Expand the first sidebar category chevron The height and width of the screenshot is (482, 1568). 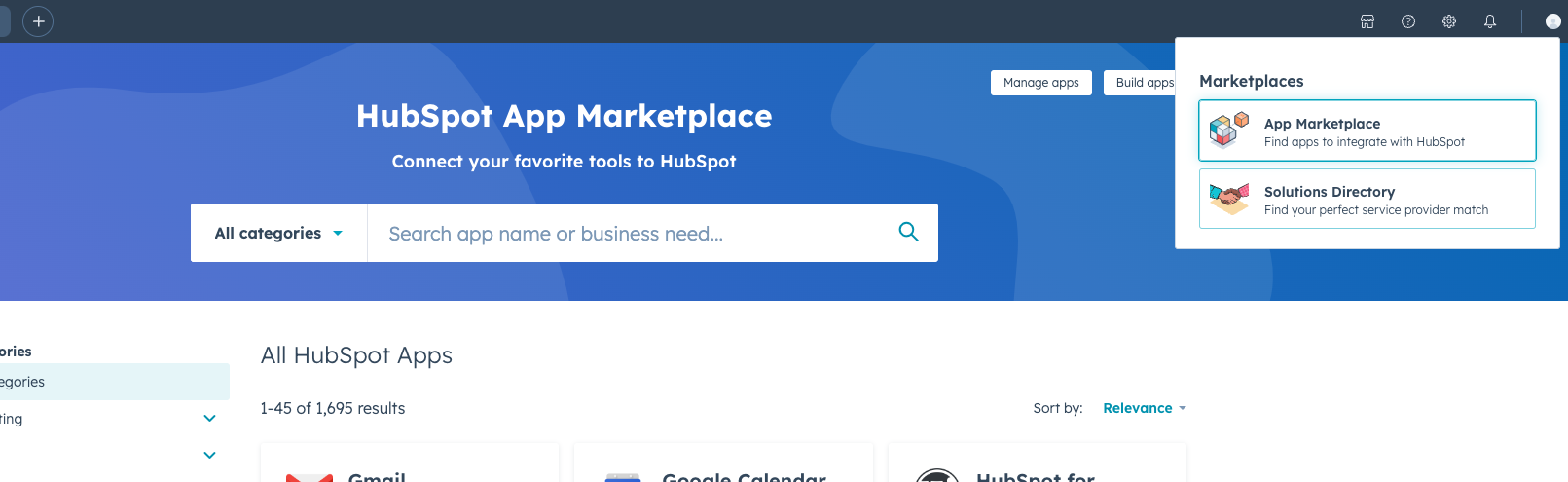(209, 419)
